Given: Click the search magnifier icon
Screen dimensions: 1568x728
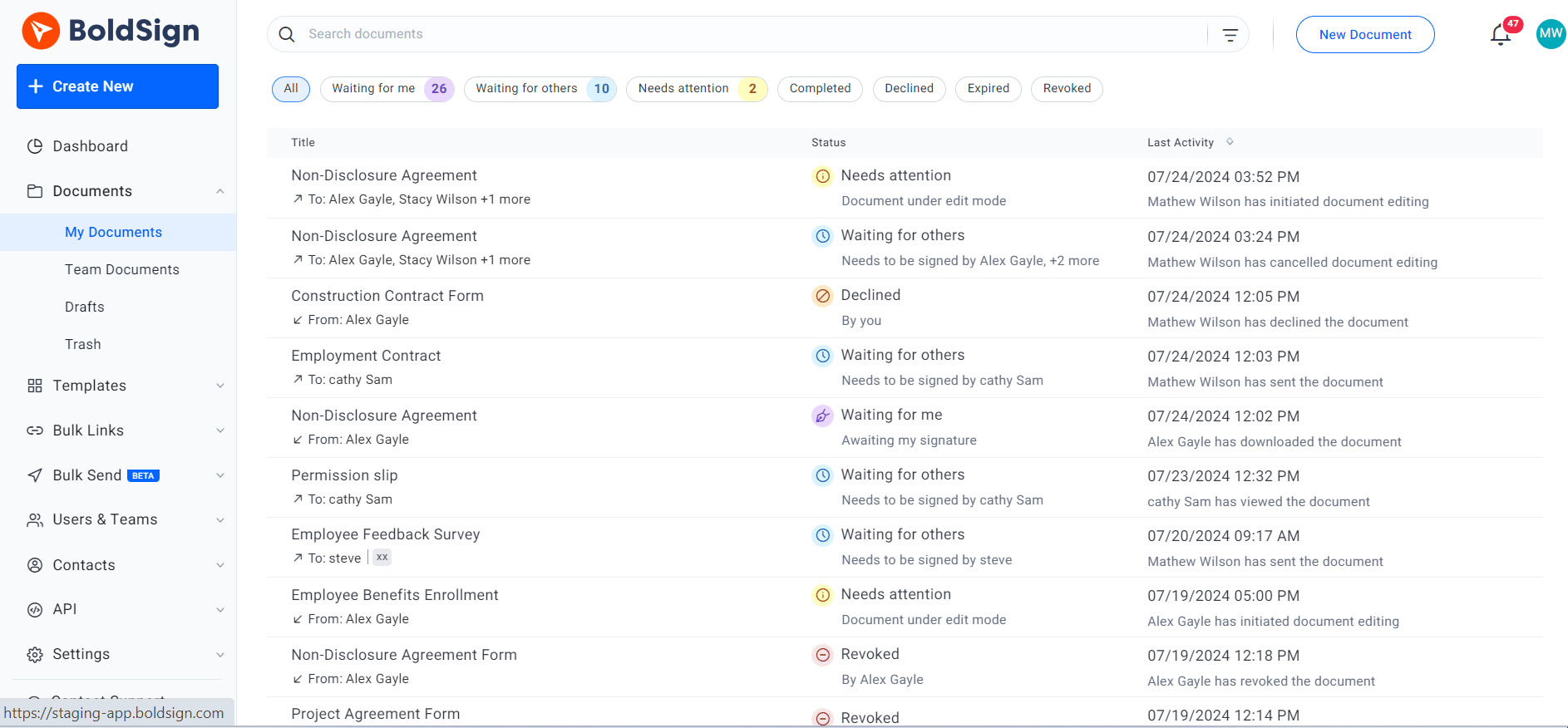Looking at the screenshot, I should click(287, 34).
